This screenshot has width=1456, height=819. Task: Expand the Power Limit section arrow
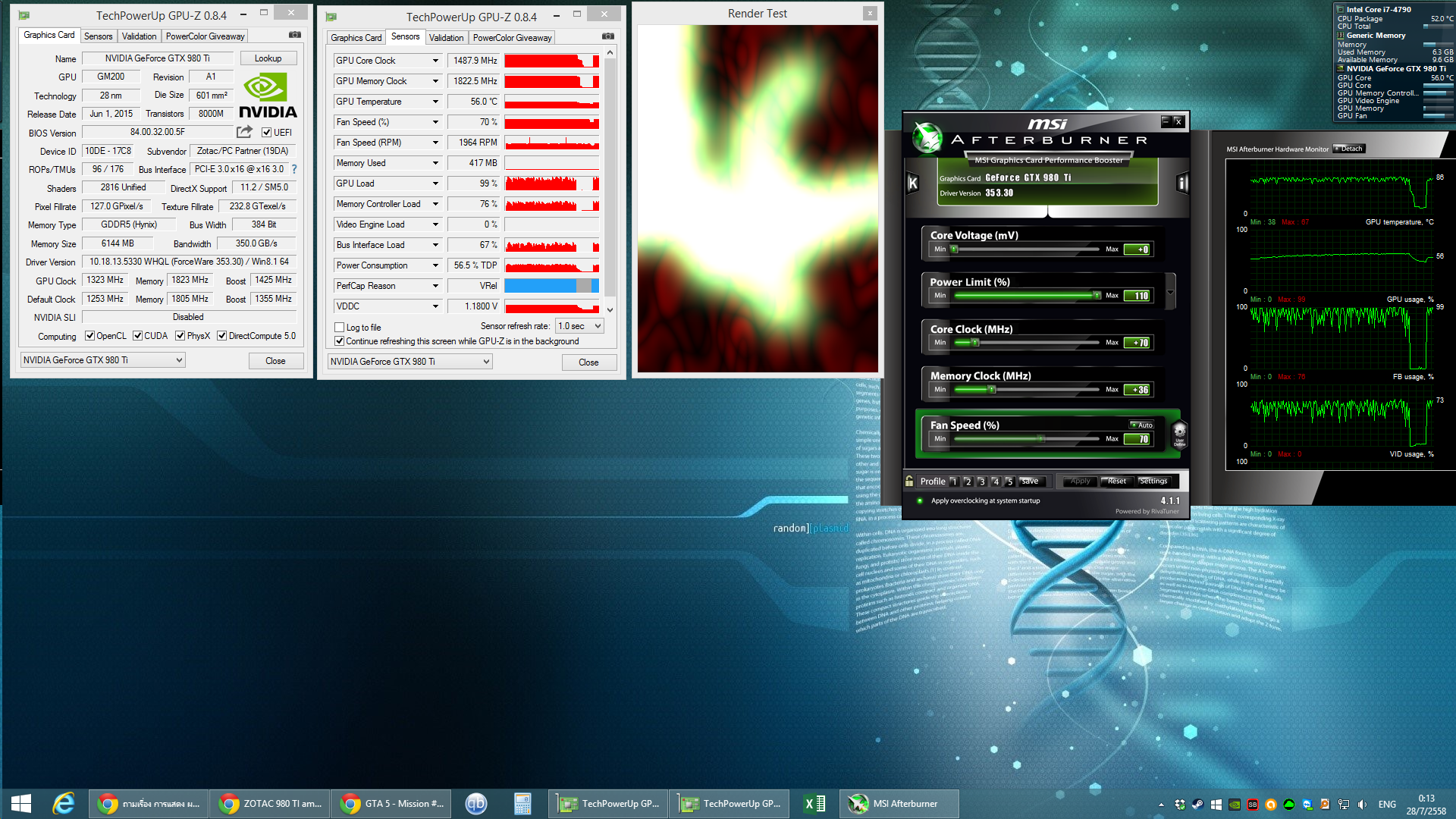coord(1170,292)
